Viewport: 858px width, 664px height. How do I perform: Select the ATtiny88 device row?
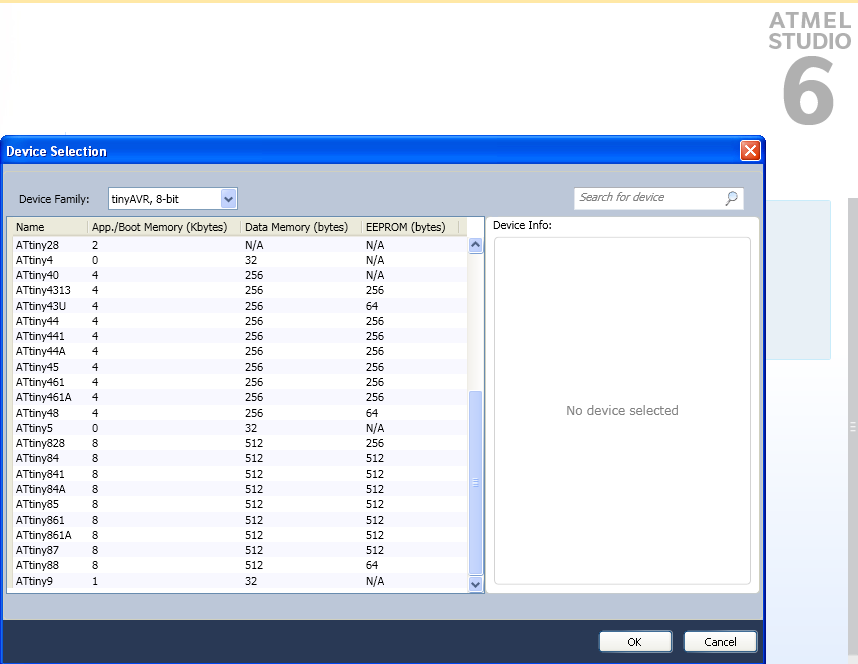pos(240,565)
